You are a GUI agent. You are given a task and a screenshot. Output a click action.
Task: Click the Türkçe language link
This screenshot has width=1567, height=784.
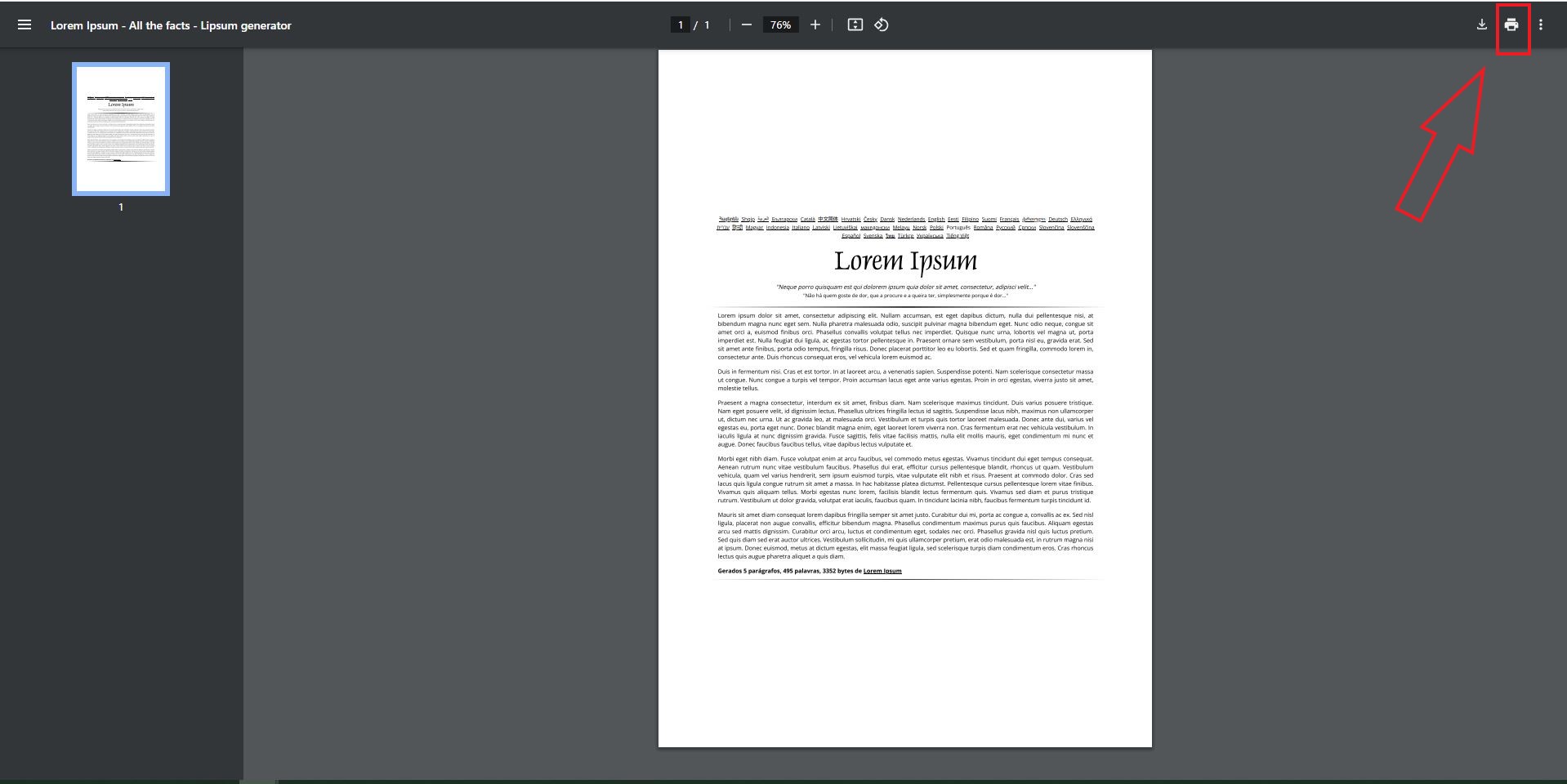[905, 235]
